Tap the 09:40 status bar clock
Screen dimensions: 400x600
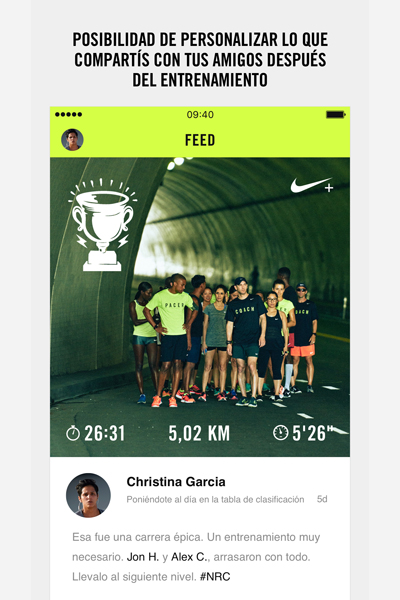200,114
